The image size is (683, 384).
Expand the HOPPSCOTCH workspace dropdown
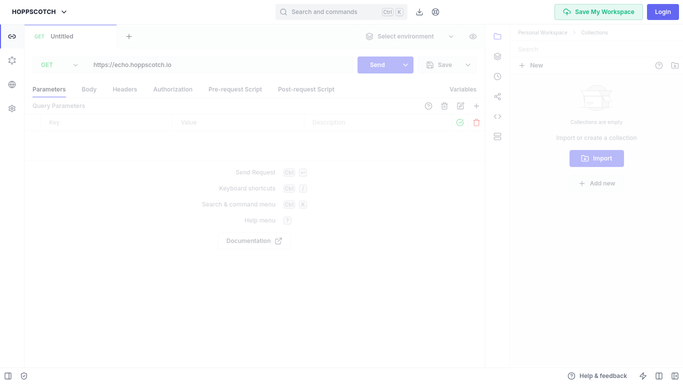click(x=39, y=12)
